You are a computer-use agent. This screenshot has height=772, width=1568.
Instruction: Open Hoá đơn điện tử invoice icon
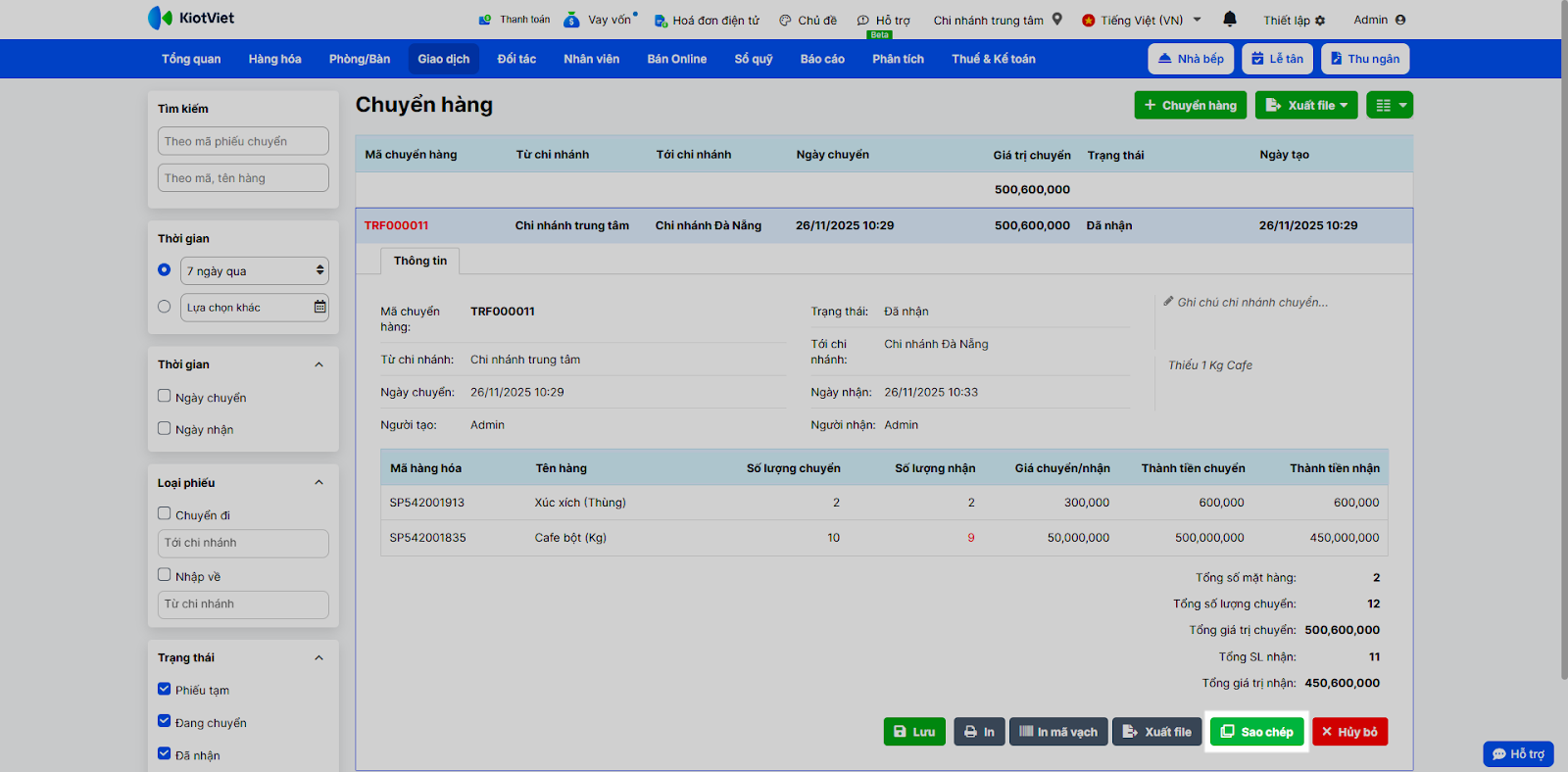coord(661,20)
